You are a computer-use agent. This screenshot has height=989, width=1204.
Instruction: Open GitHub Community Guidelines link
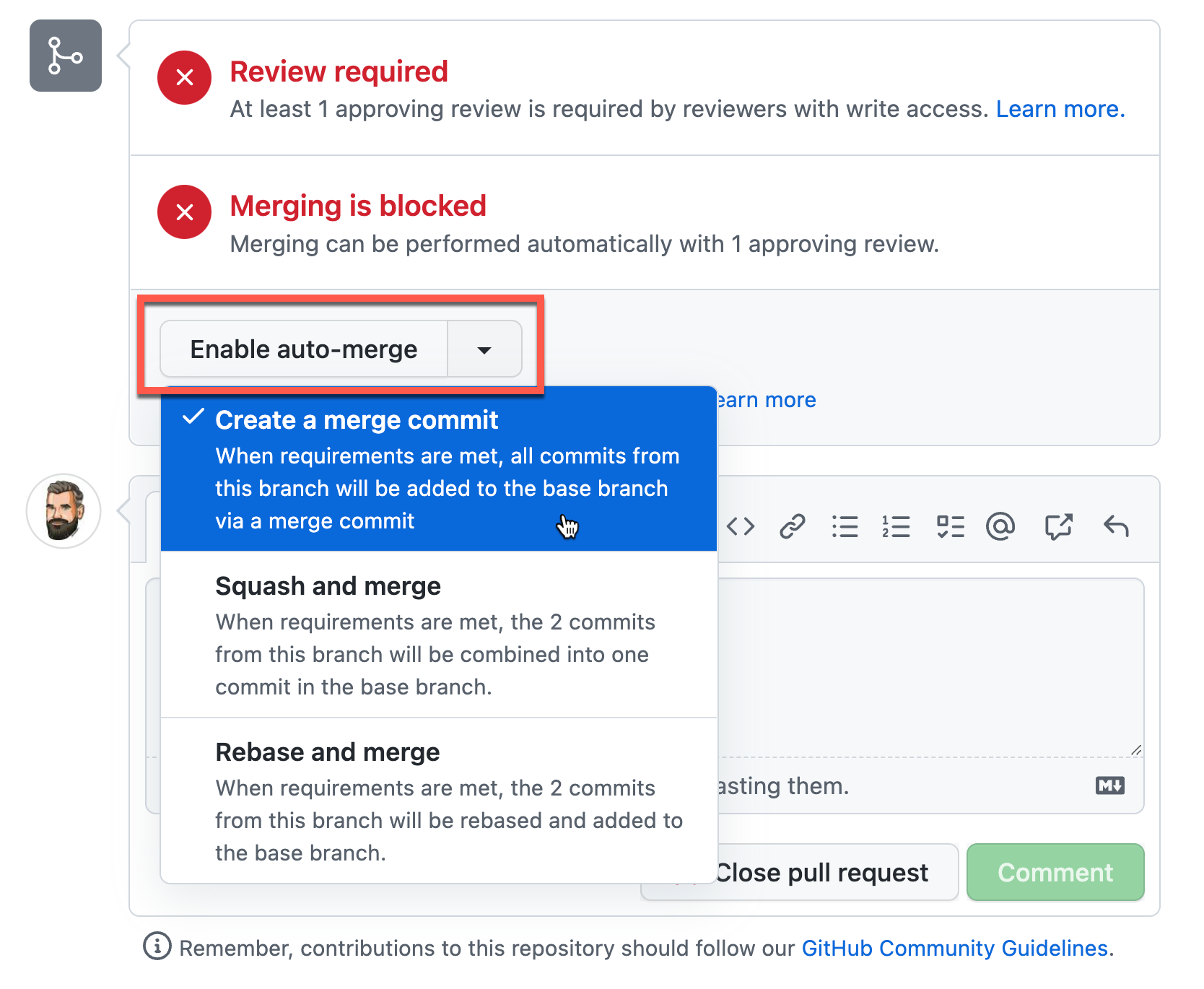point(954,948)
